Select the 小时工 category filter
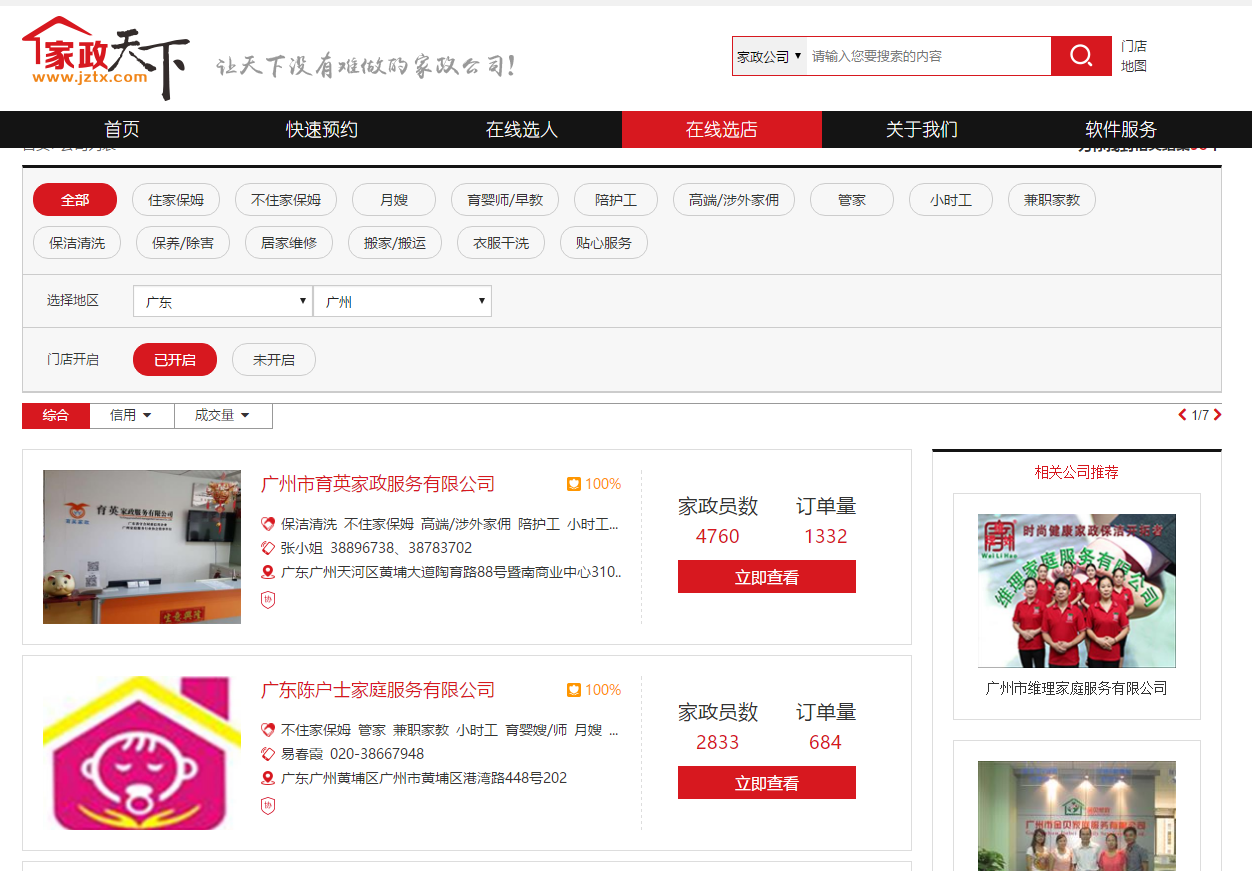Image resolution: width=1252 pixels, height=871 pixels. click(x=951, y=200)
